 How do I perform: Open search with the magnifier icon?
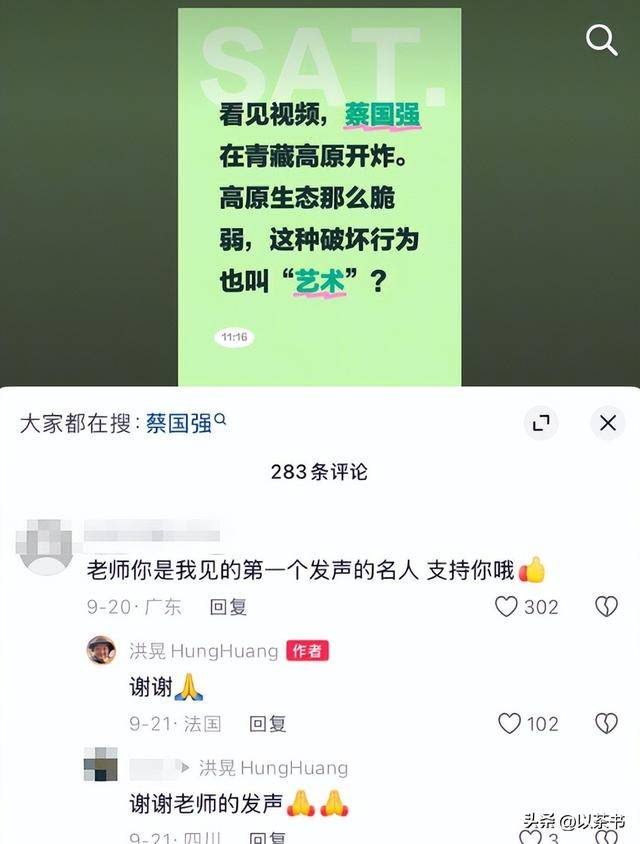tap(601, 40)
